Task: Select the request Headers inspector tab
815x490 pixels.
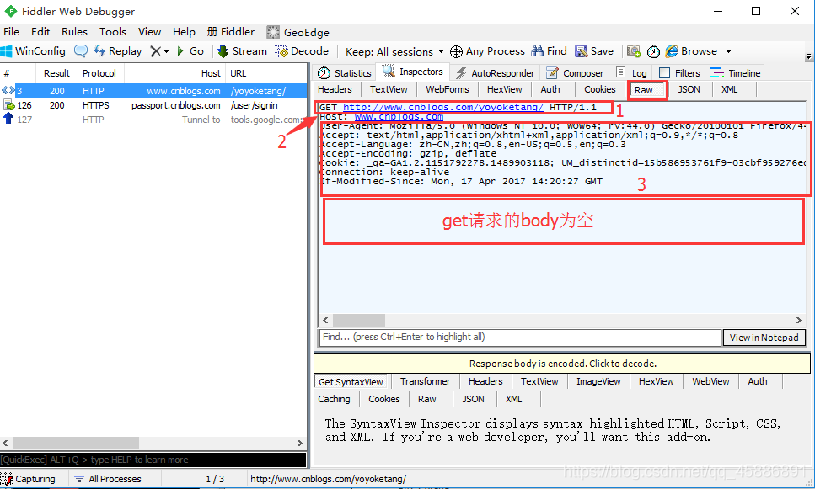Action: tap(335, 89)
